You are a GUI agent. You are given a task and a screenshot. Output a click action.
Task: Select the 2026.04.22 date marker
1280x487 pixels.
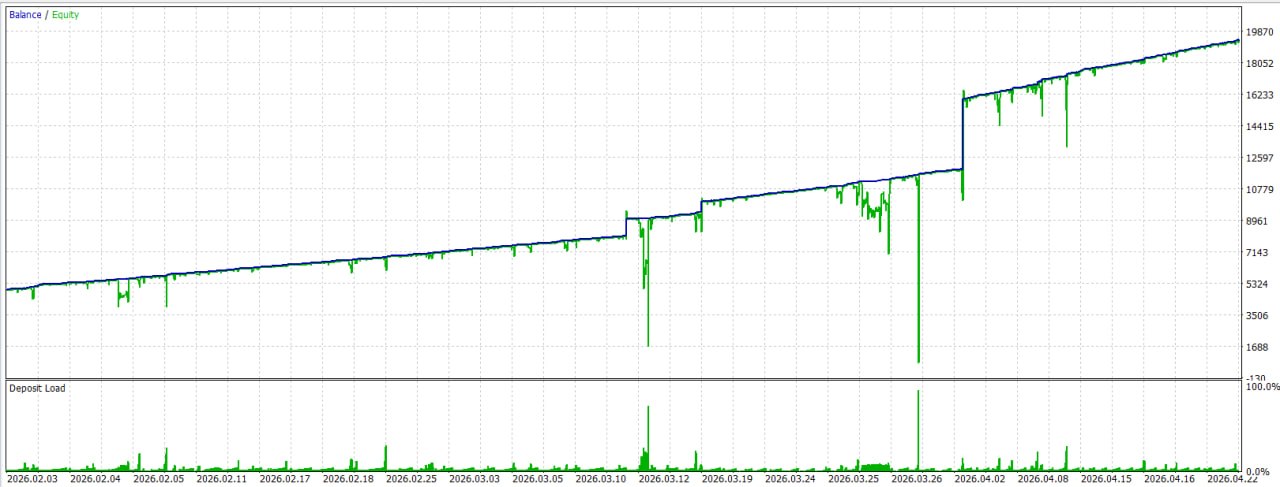point(1230,480)
